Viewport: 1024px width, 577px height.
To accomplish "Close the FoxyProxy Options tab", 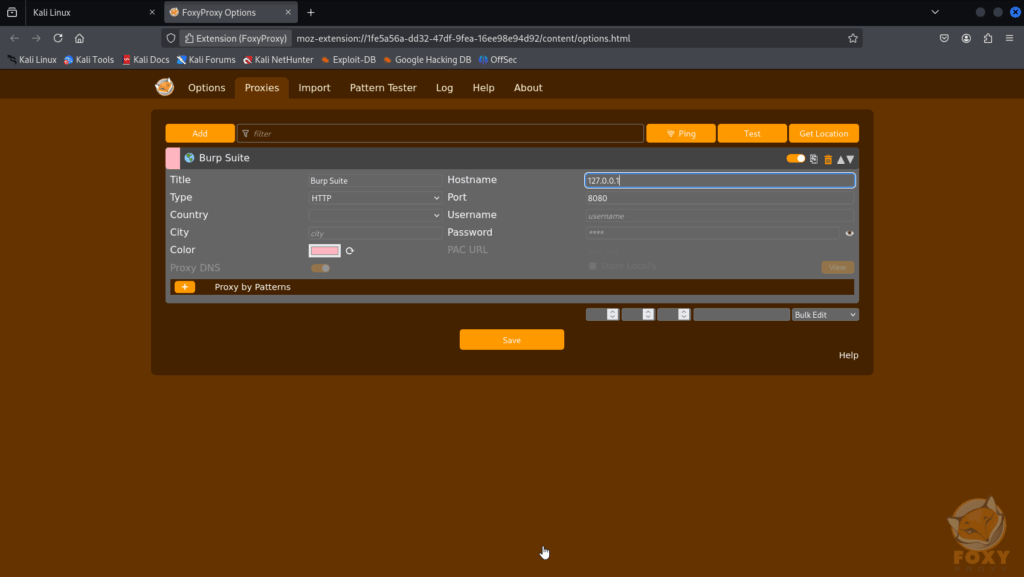I will pyautogui.click(x=288, y=12).
